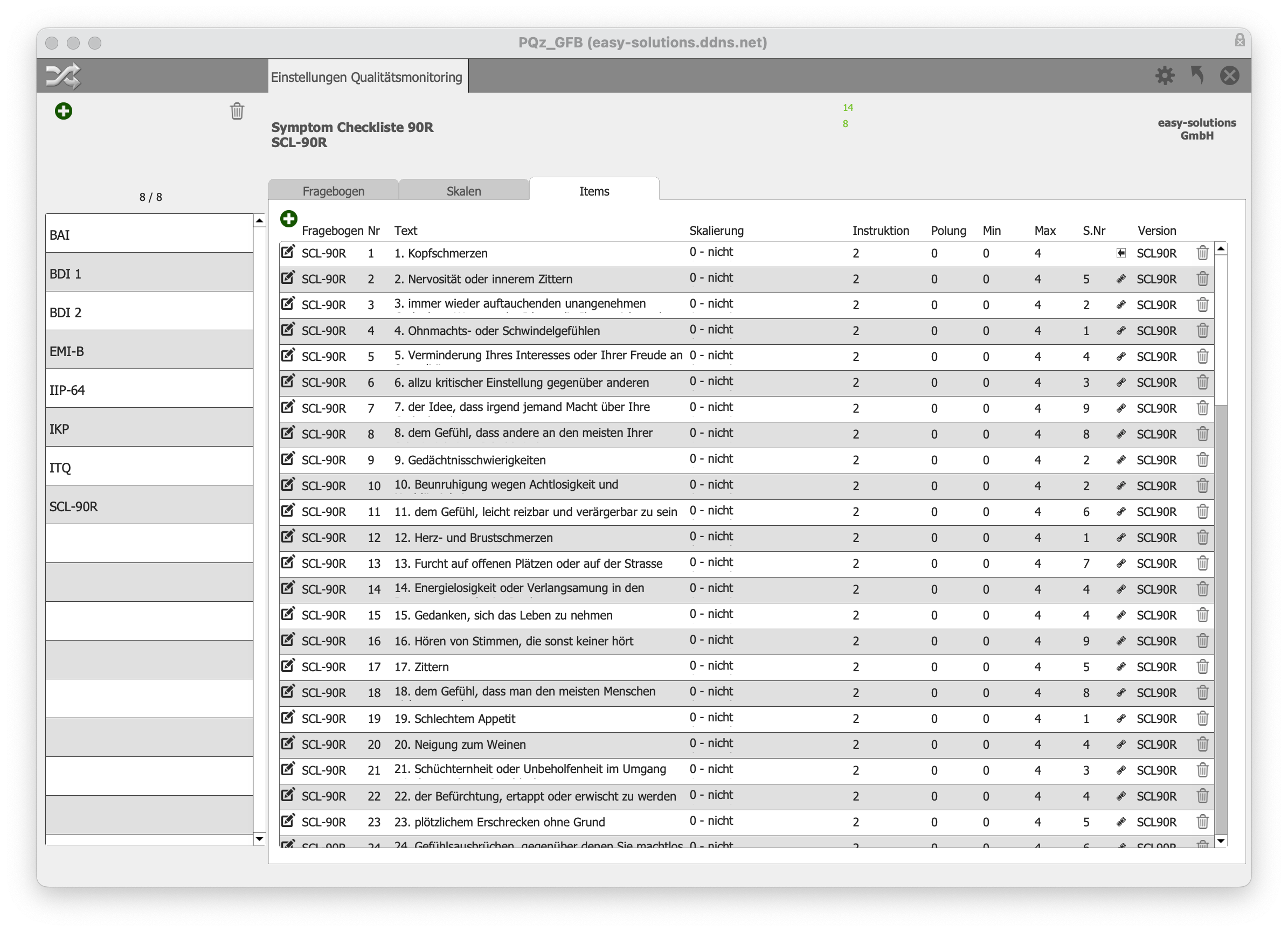Click the number 14 green counter indicator

848,108
